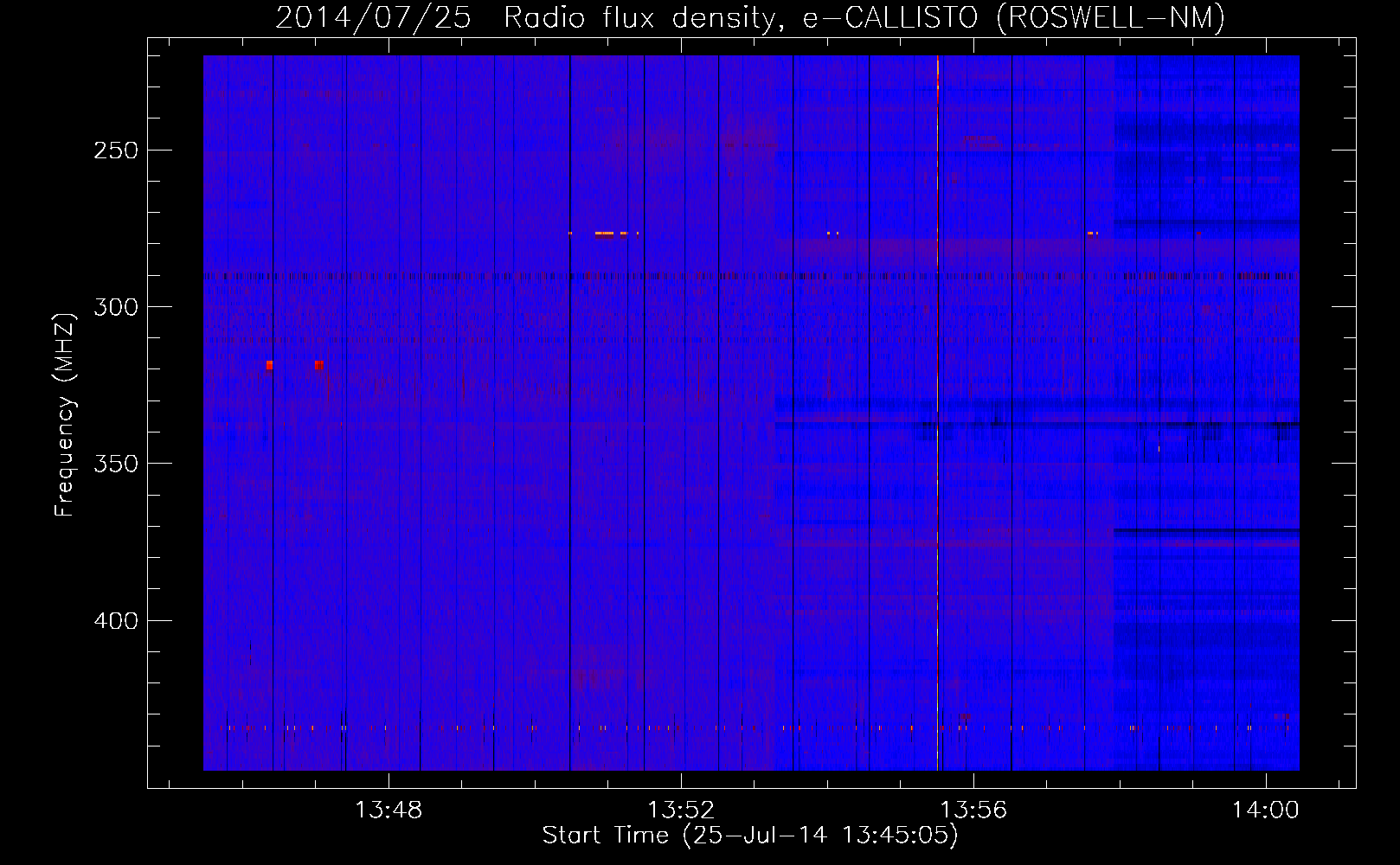The height and width of the screenshot is (865, 1400).
Task: Click the second red burst square near 320 MHz
Action: point(318,365)
